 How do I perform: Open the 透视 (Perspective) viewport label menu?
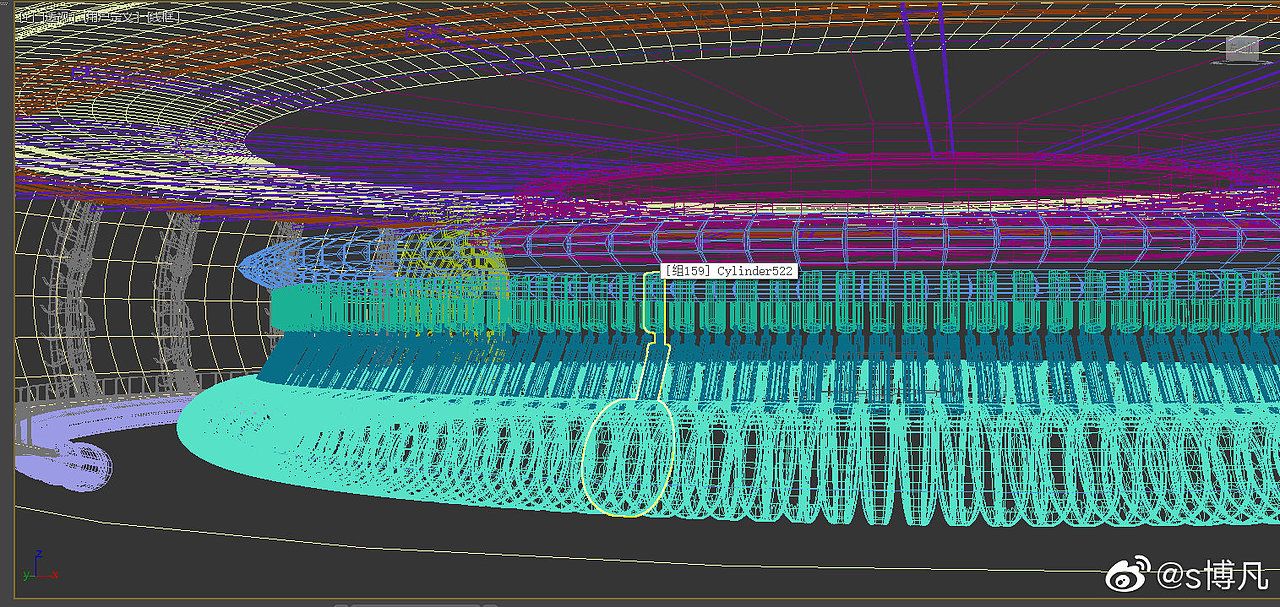[x=59, y=17]
